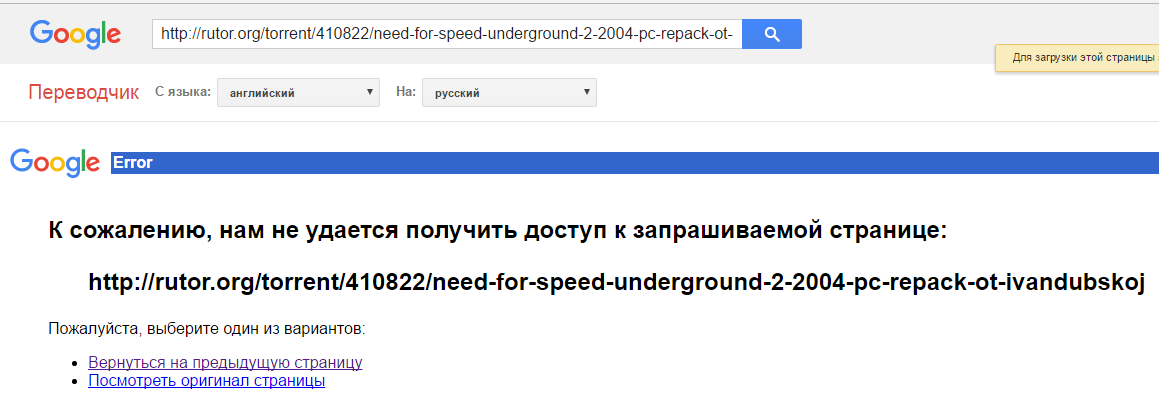Click the yellow "Для загрузки этой страницы" notification
This screenshot has width=1159, height=403.
tap(1077, 57)
